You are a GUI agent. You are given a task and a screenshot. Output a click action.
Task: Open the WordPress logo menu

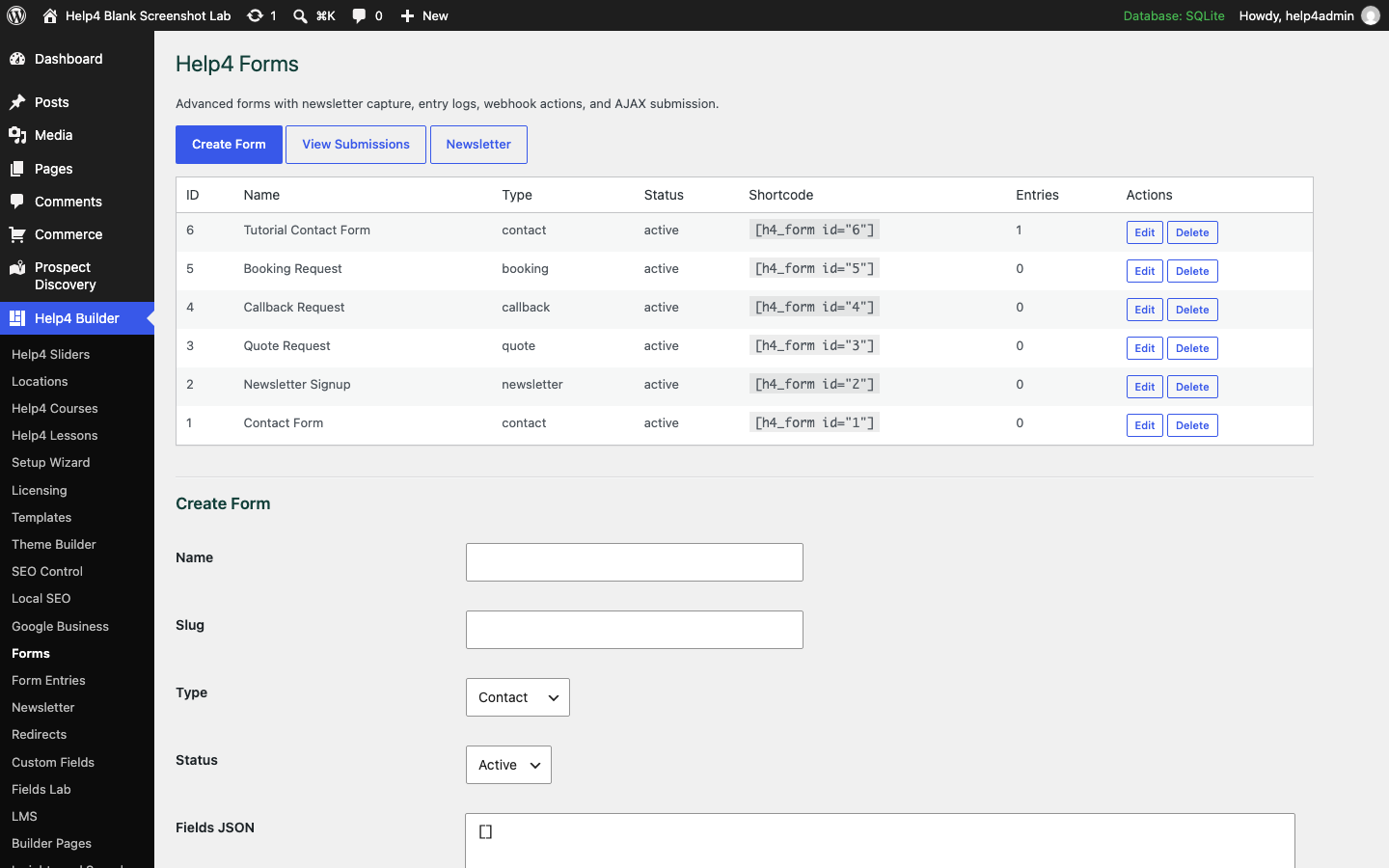tap(16, 15)
